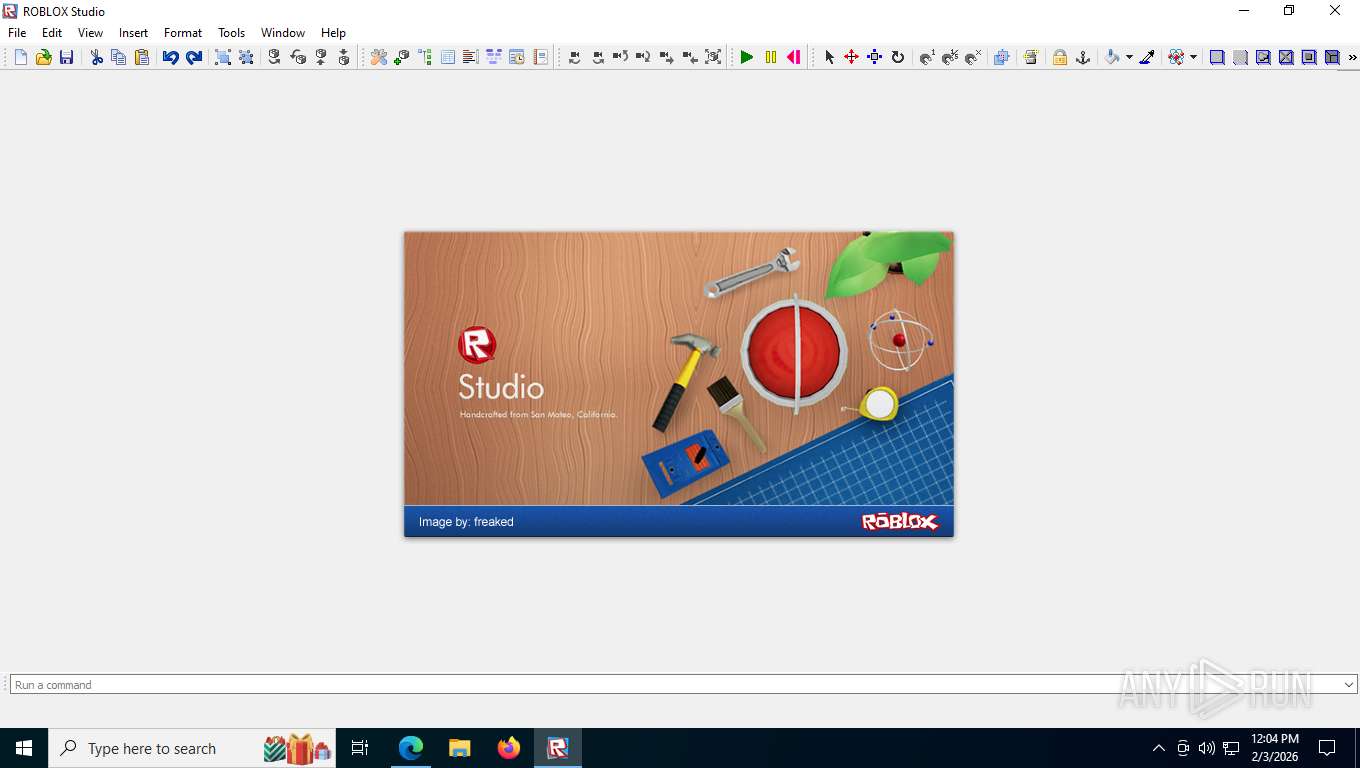Reset the simulation with the pink button
The image size is (1360, 768).
pos(794,57)
